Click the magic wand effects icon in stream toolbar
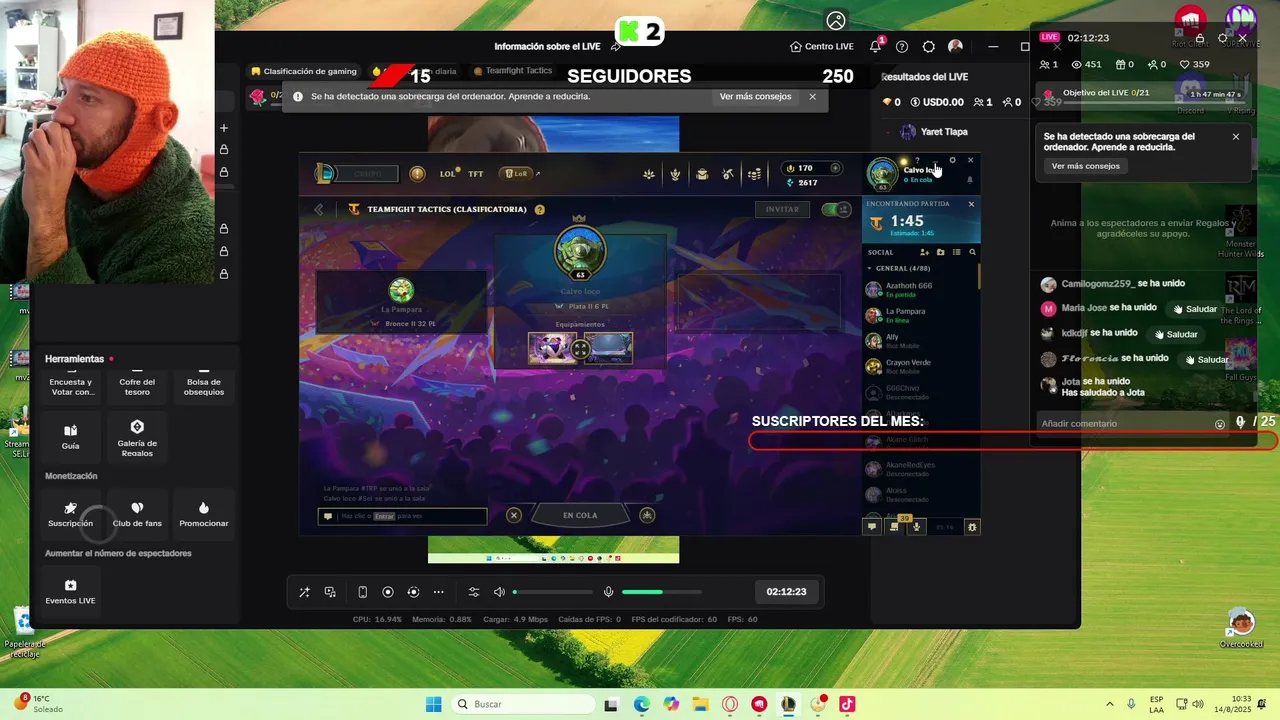 (304, 592)
